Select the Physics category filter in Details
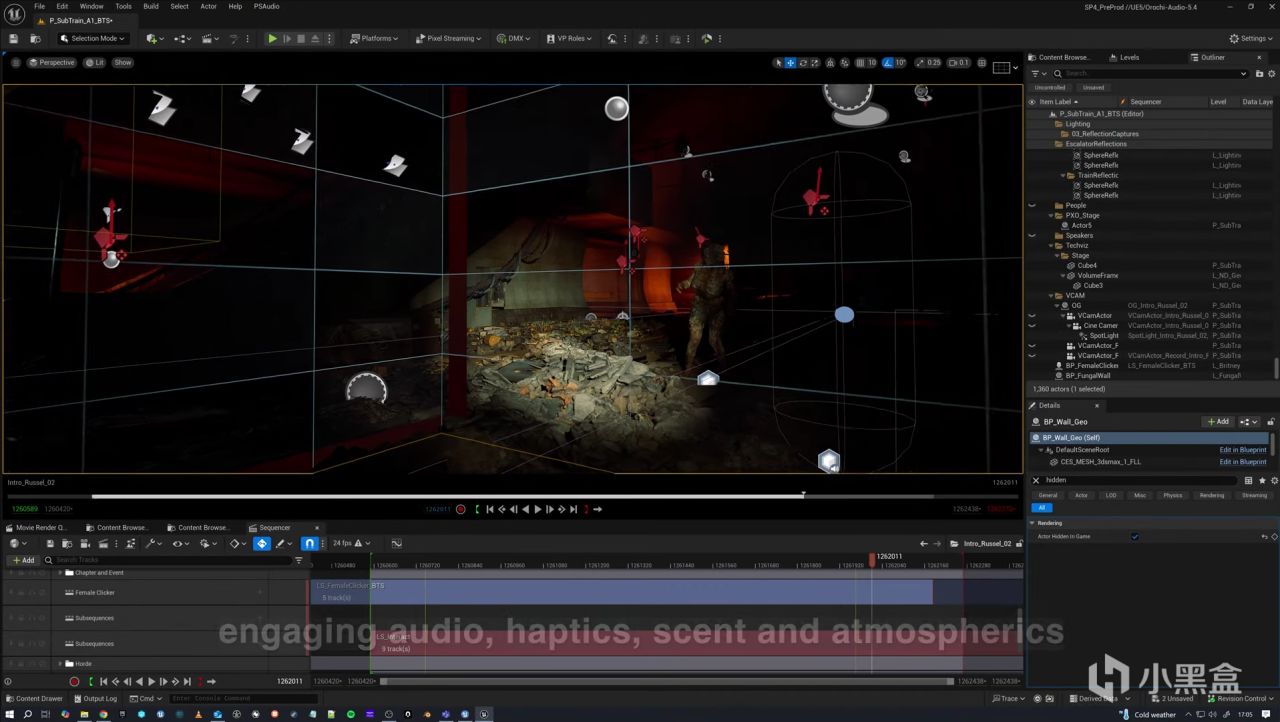 (1172, 495)
